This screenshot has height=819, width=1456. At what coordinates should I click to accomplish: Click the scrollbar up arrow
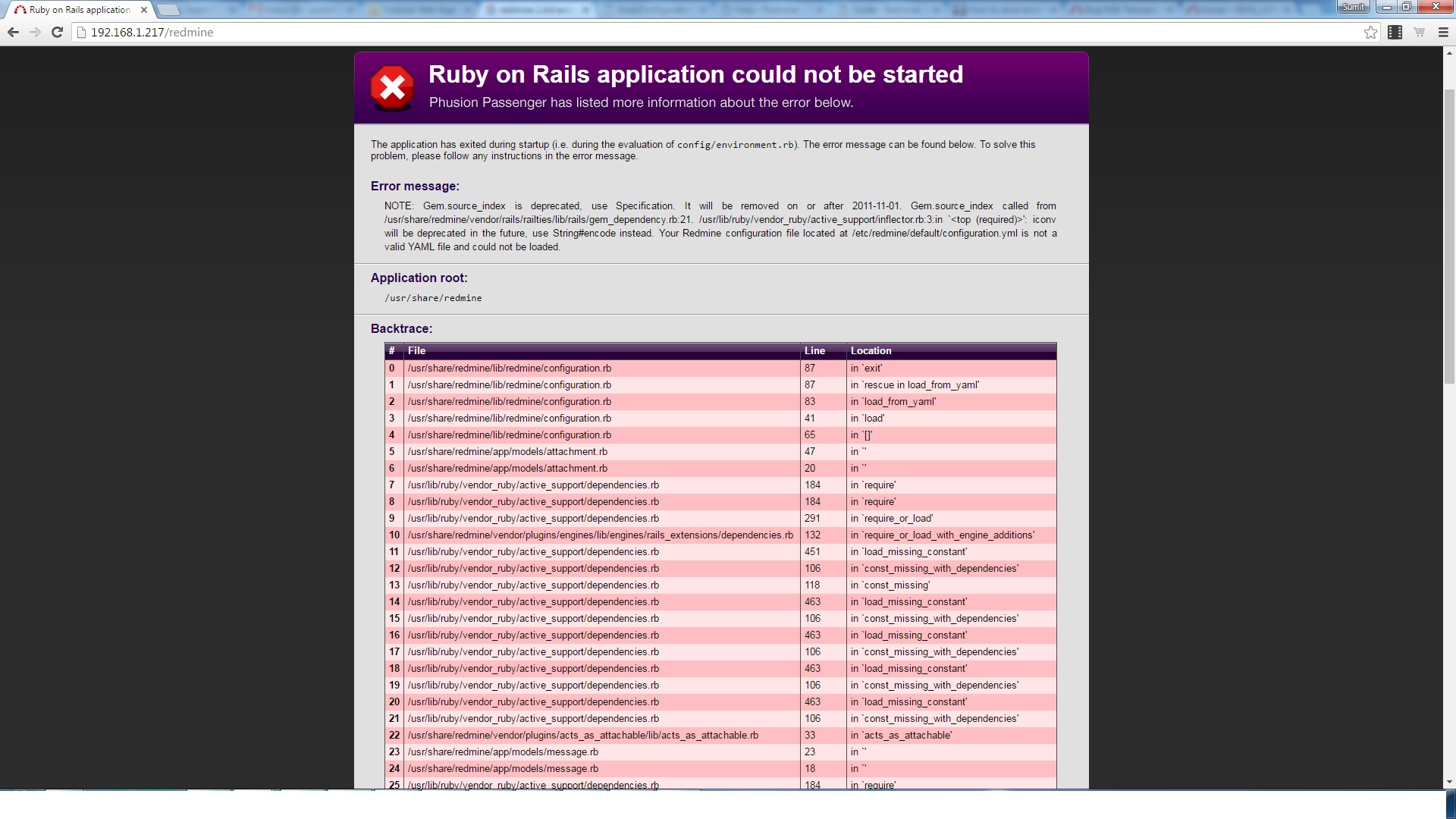(1449, 53)
